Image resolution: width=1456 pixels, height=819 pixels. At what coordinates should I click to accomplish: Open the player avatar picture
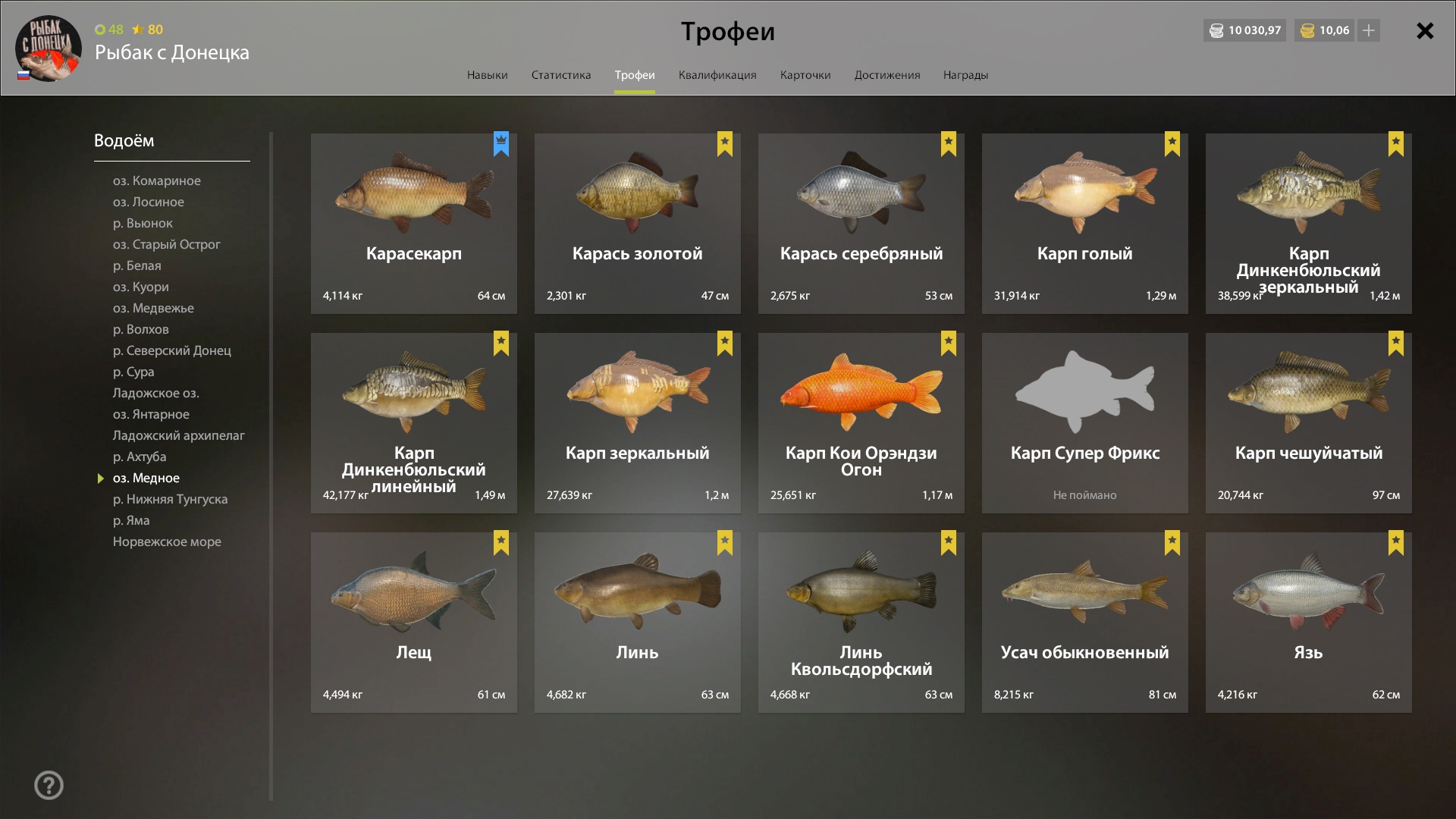click(x=49, y=48)
